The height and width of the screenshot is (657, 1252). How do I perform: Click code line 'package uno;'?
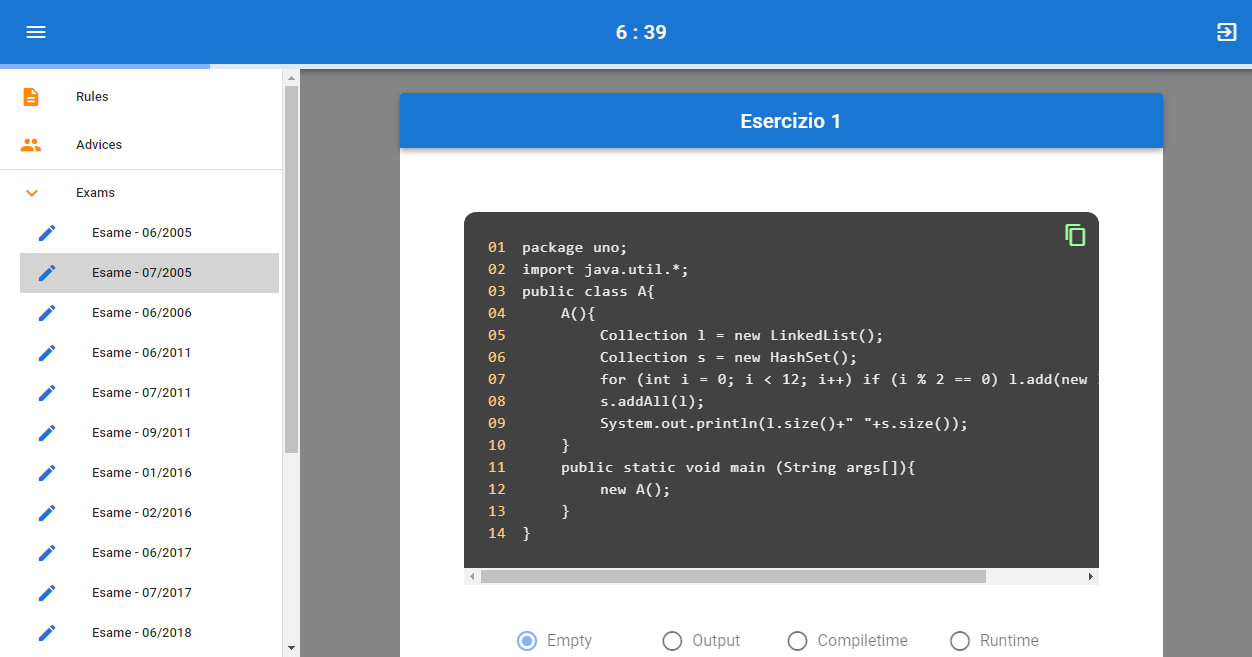574,247
